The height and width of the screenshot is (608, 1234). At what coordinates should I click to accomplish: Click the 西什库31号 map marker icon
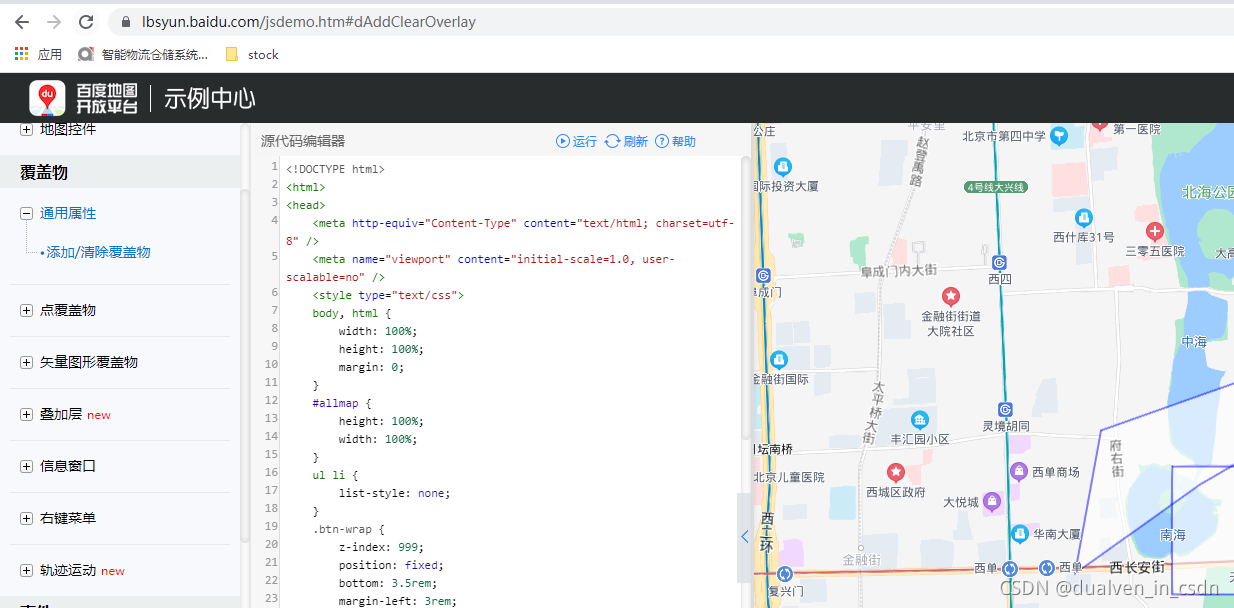point(1083,217)
